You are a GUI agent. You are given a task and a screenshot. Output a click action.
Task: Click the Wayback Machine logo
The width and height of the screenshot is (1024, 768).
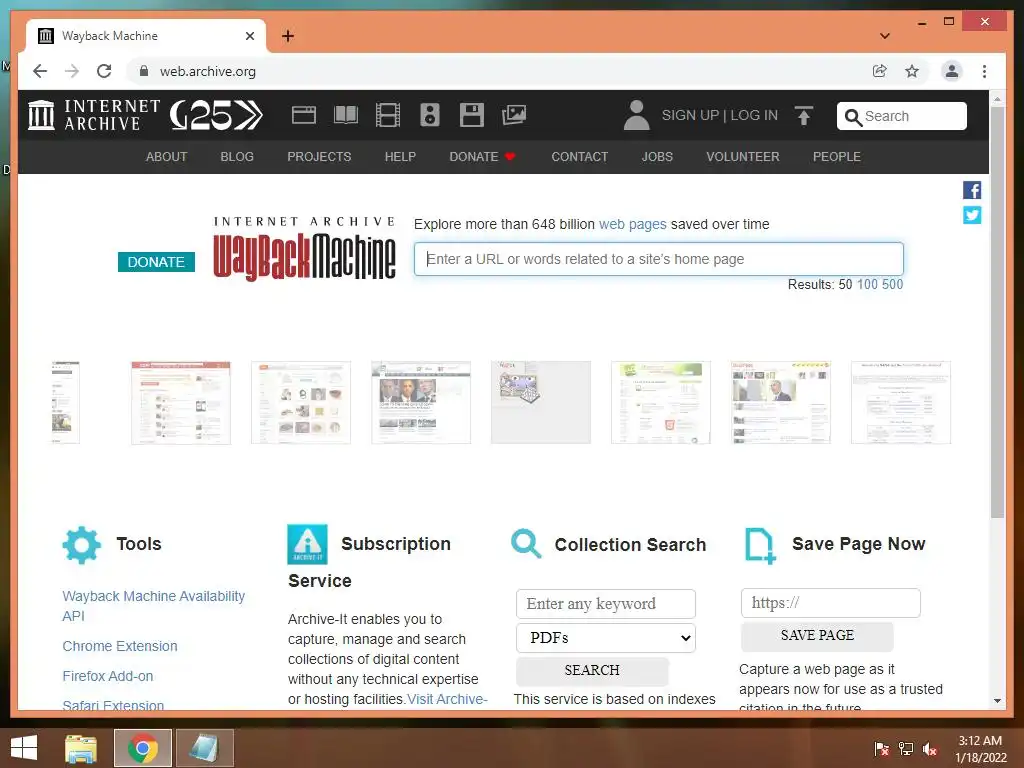point(304,249)
